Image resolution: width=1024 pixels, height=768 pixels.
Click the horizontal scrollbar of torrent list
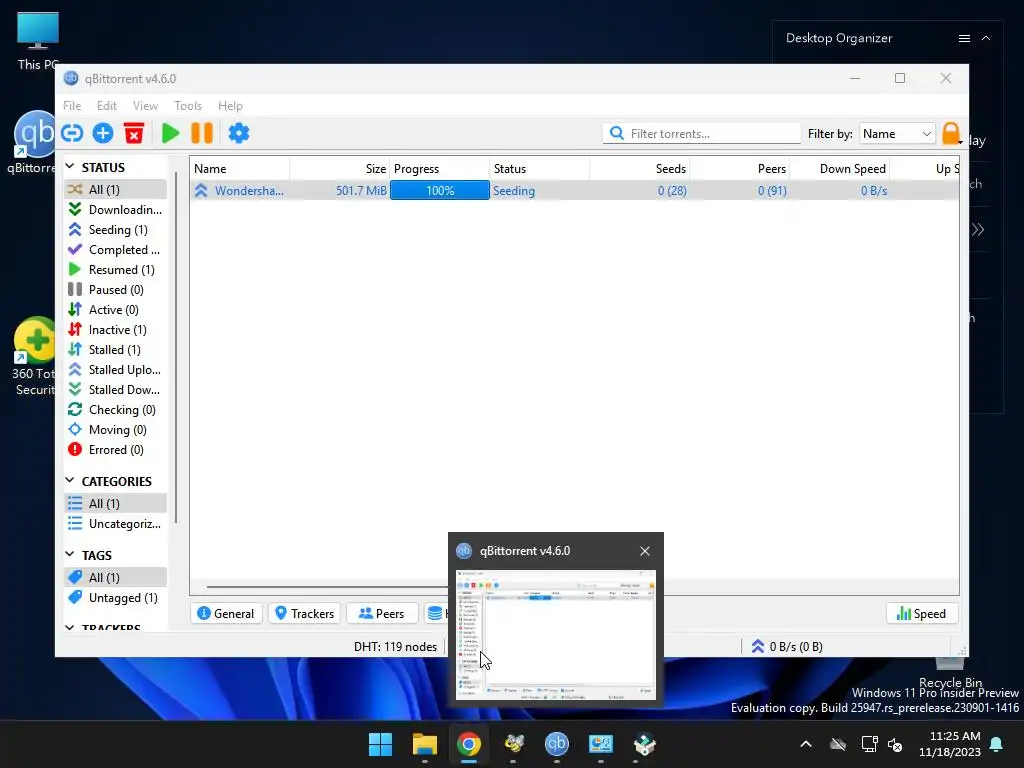pos(327,586)
